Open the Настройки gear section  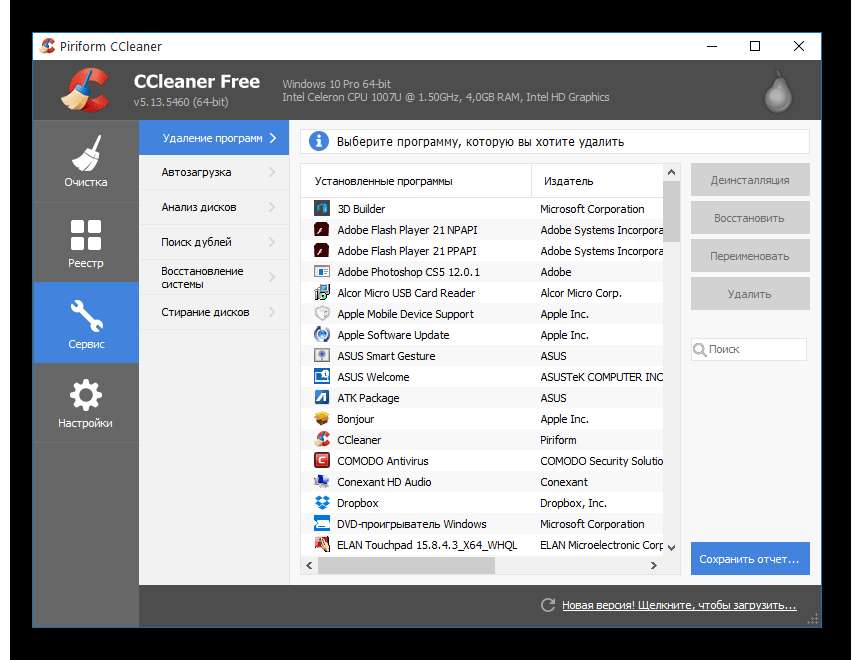tap(86, 403)
